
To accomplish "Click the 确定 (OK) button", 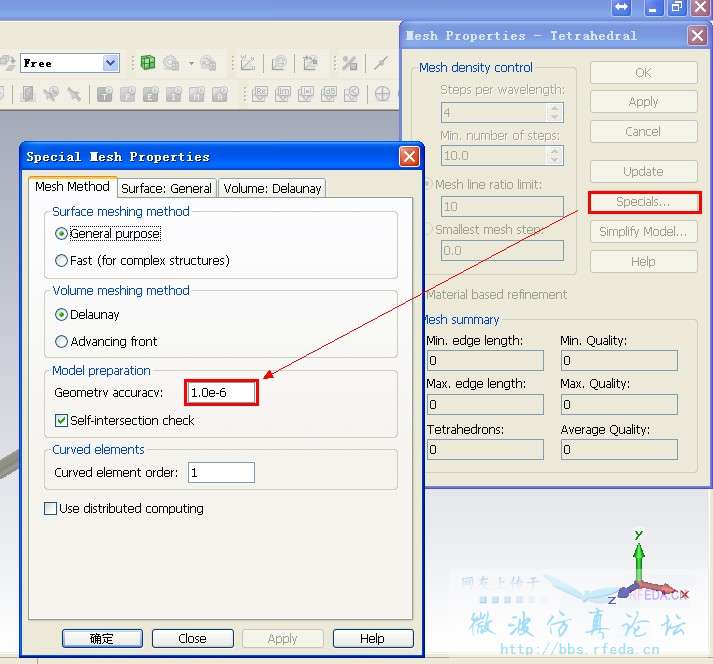I will point(102,639).
